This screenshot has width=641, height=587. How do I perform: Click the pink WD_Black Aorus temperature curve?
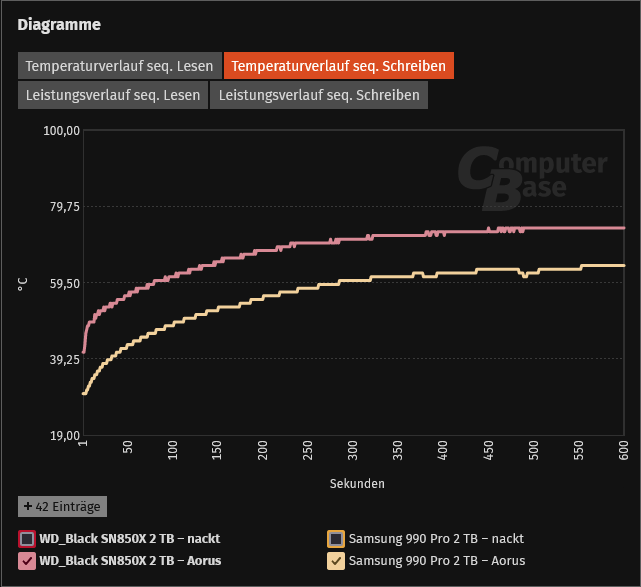311,243
